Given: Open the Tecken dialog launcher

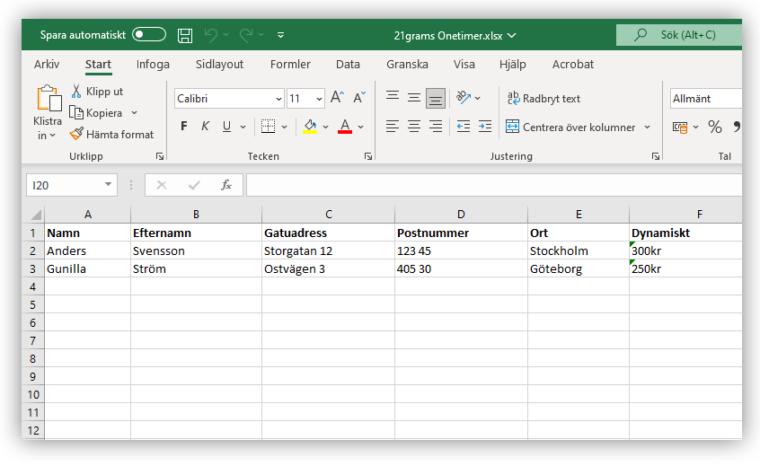Looking at the screenshot, I should (x=368, y=156).
